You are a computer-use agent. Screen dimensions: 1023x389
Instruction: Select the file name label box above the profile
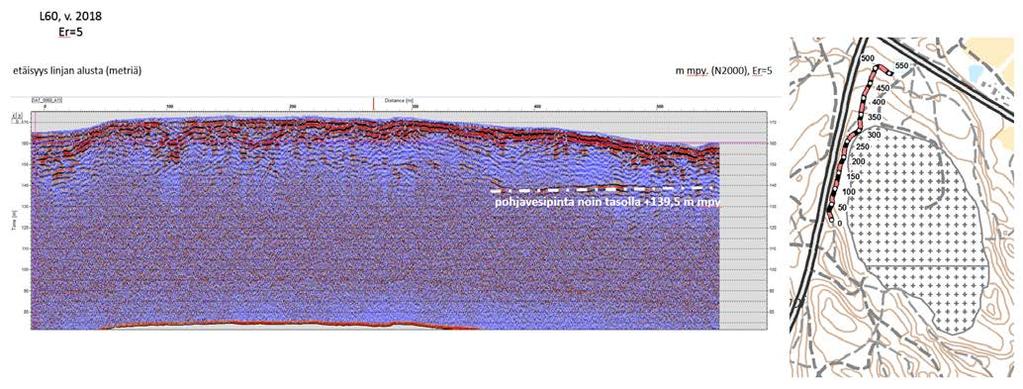[47, 101]
